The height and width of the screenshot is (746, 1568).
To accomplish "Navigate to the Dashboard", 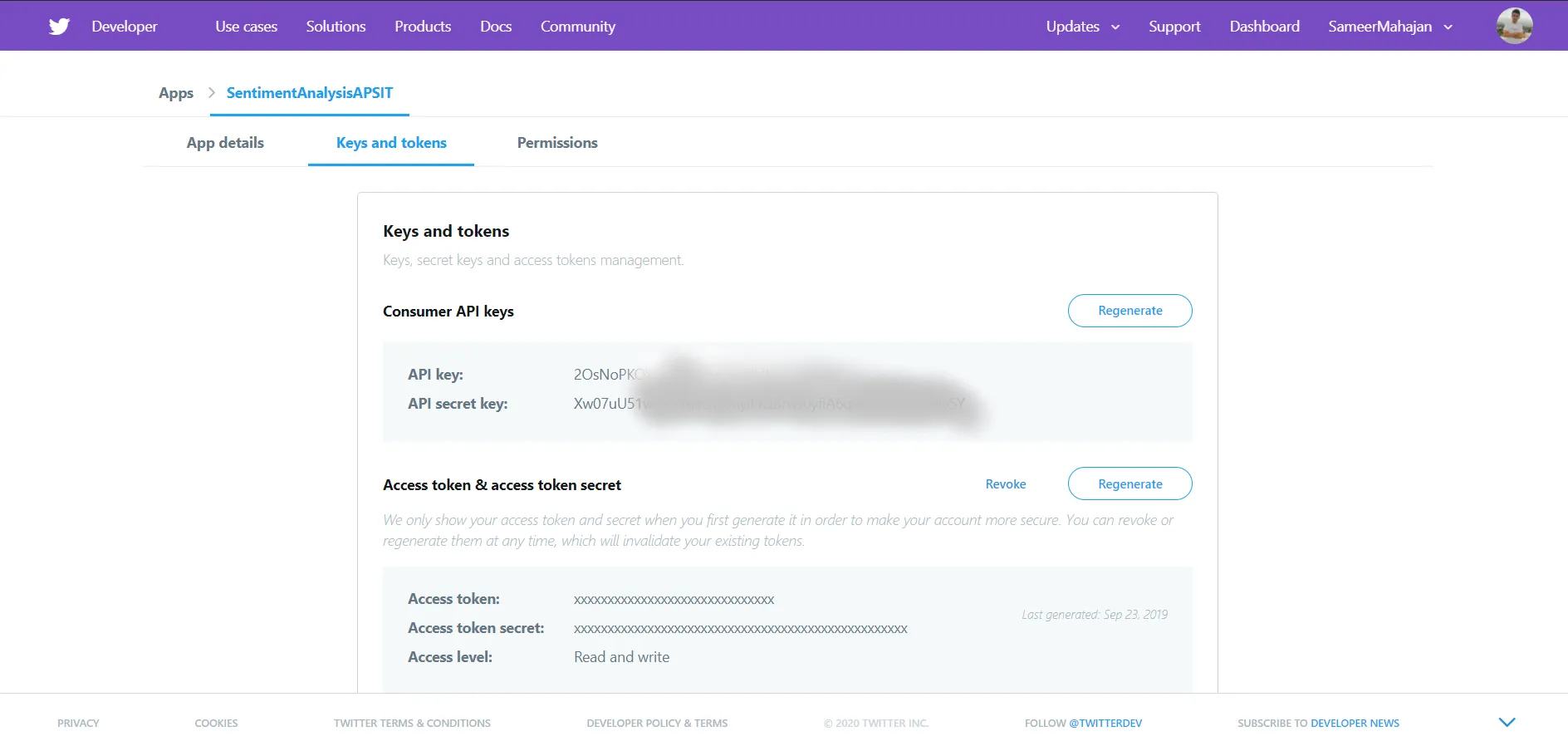I will click(1264, 27).
